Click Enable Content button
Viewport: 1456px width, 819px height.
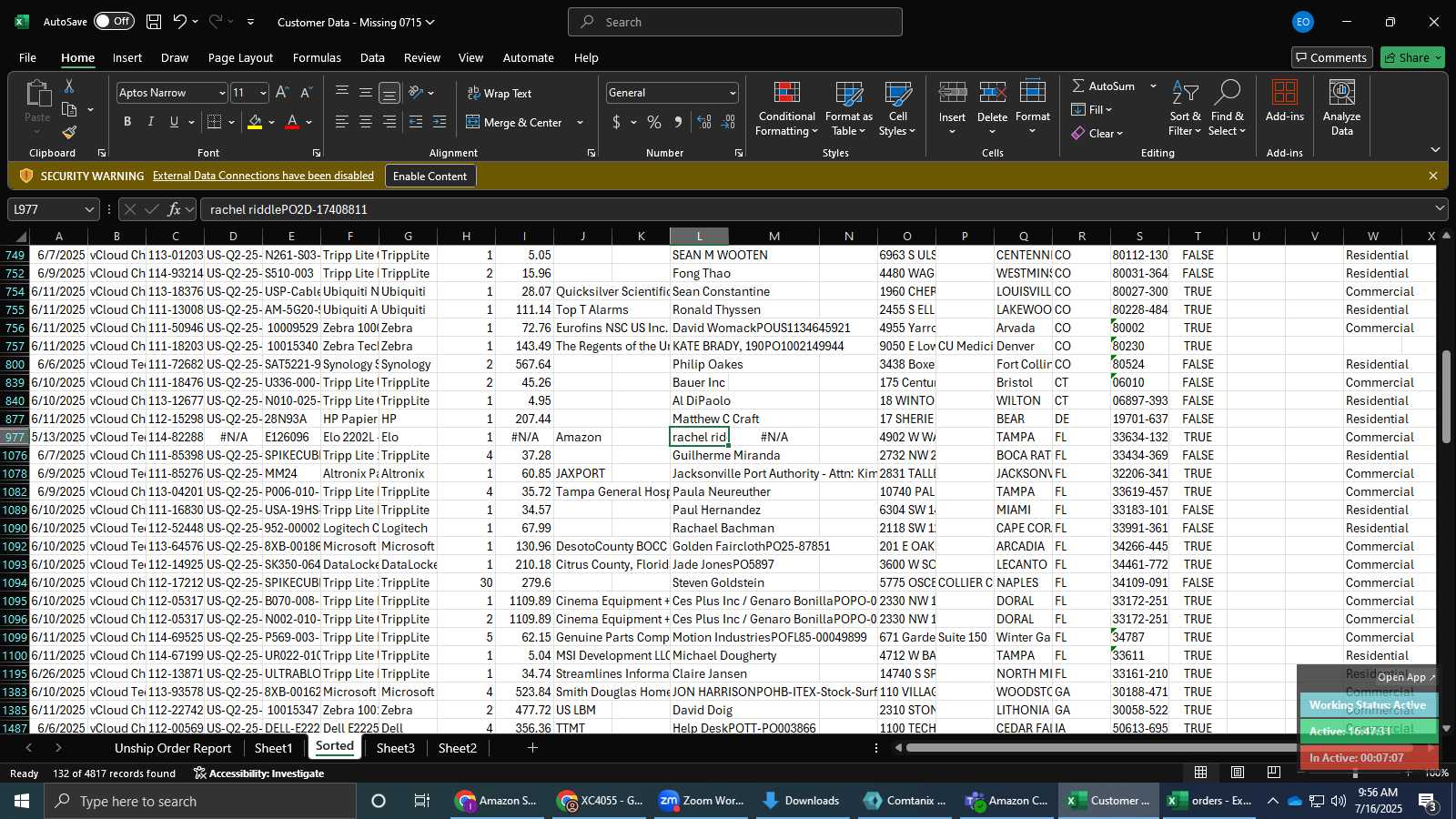click(x=430, y=176)
